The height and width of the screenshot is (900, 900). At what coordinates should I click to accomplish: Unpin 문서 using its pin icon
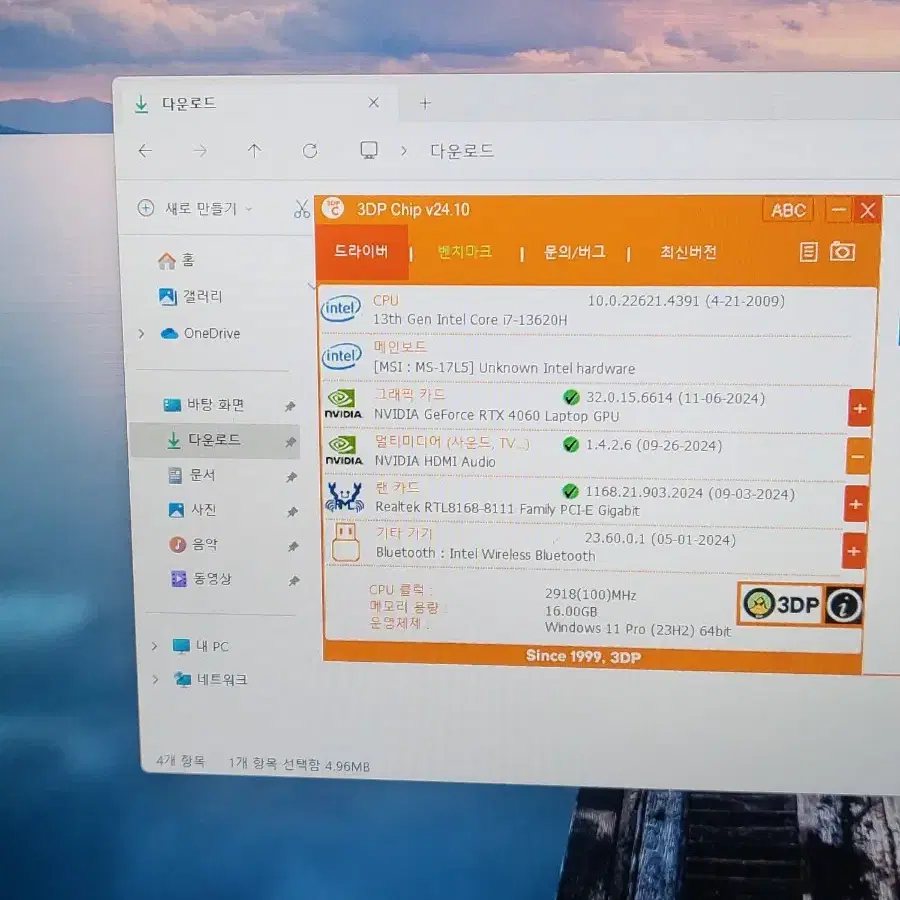tap(292, 477)
